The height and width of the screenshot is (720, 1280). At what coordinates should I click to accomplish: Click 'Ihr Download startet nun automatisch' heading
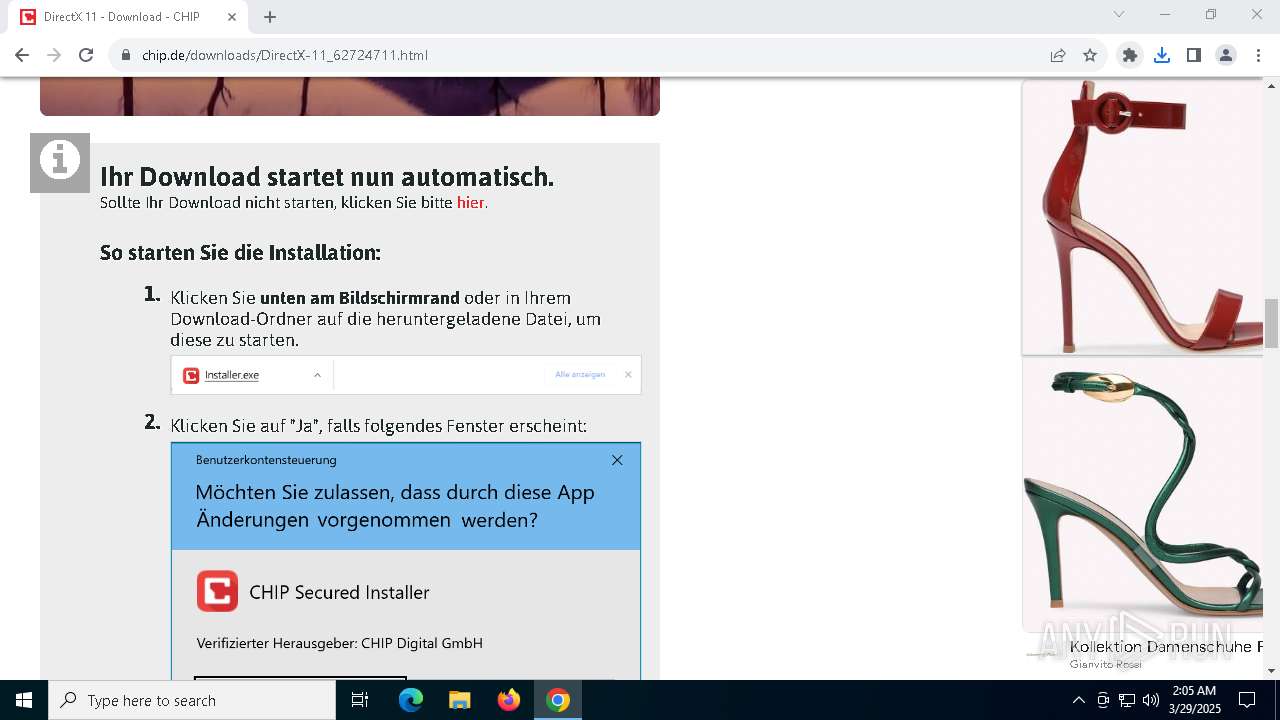pyautogui.click(x=327, y=177)
